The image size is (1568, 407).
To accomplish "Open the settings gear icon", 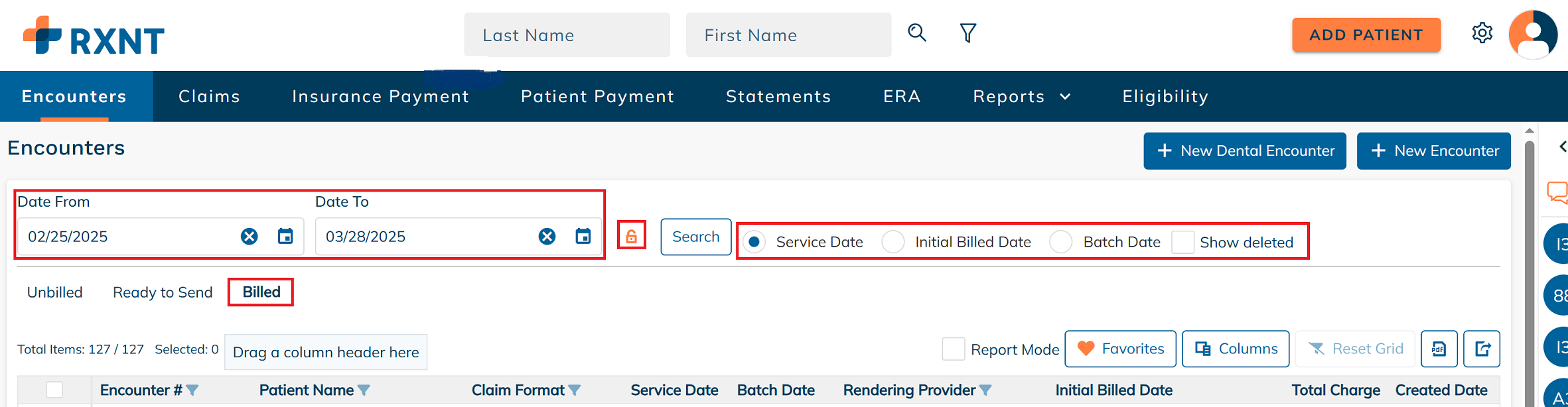I will pyautogui.click(x=1482, y=32).
